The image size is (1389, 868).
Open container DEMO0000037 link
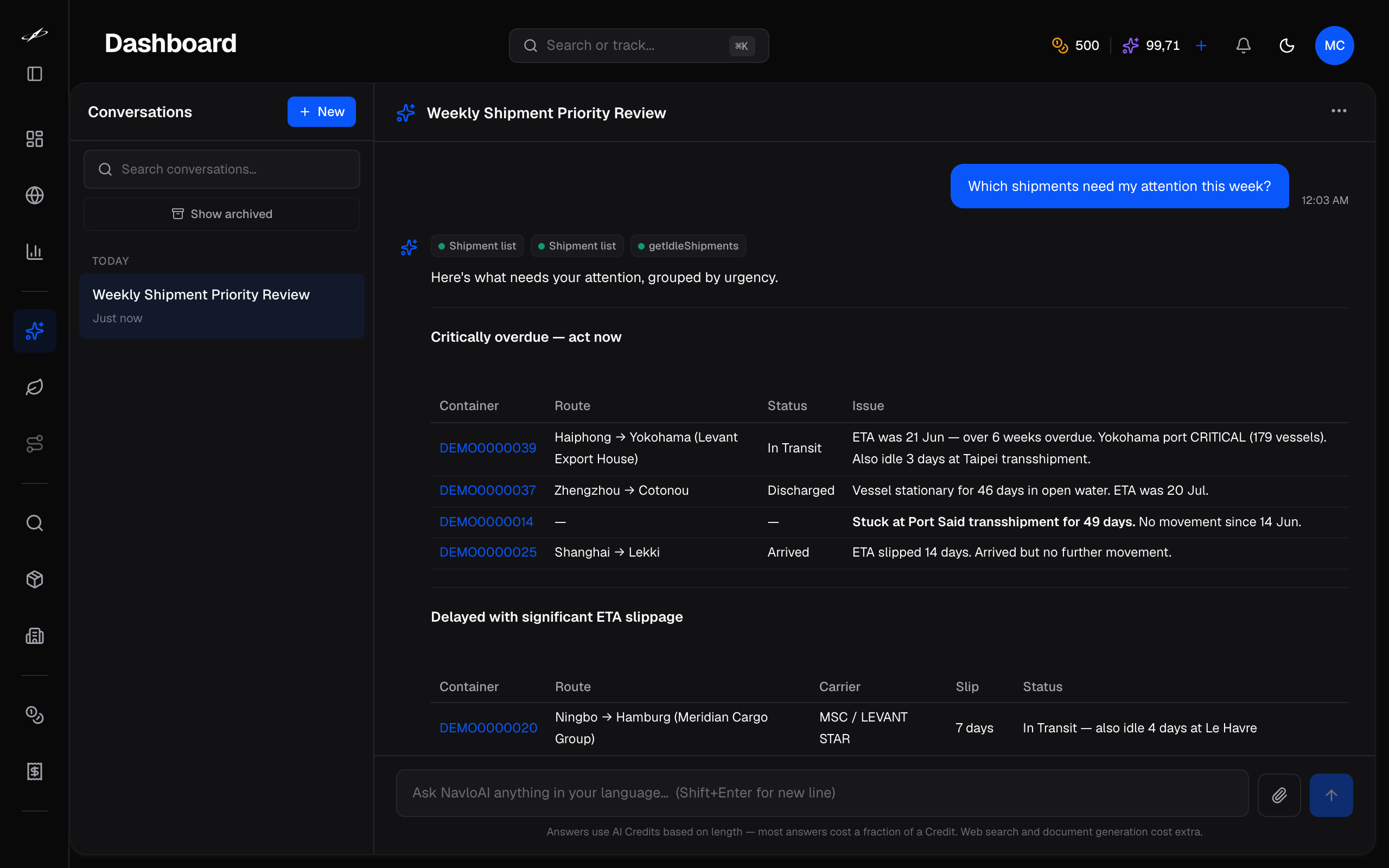(x=487, y=490)
